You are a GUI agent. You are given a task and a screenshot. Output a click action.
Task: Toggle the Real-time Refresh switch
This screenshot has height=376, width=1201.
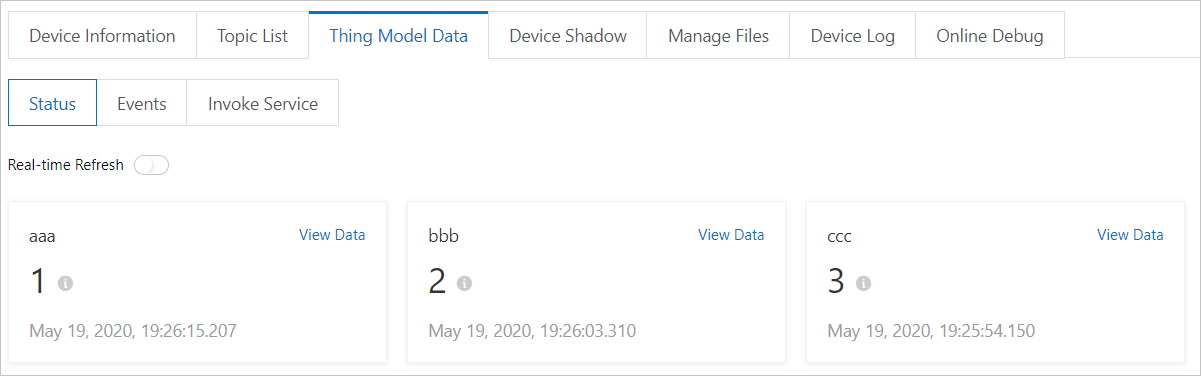coord(152,165)
